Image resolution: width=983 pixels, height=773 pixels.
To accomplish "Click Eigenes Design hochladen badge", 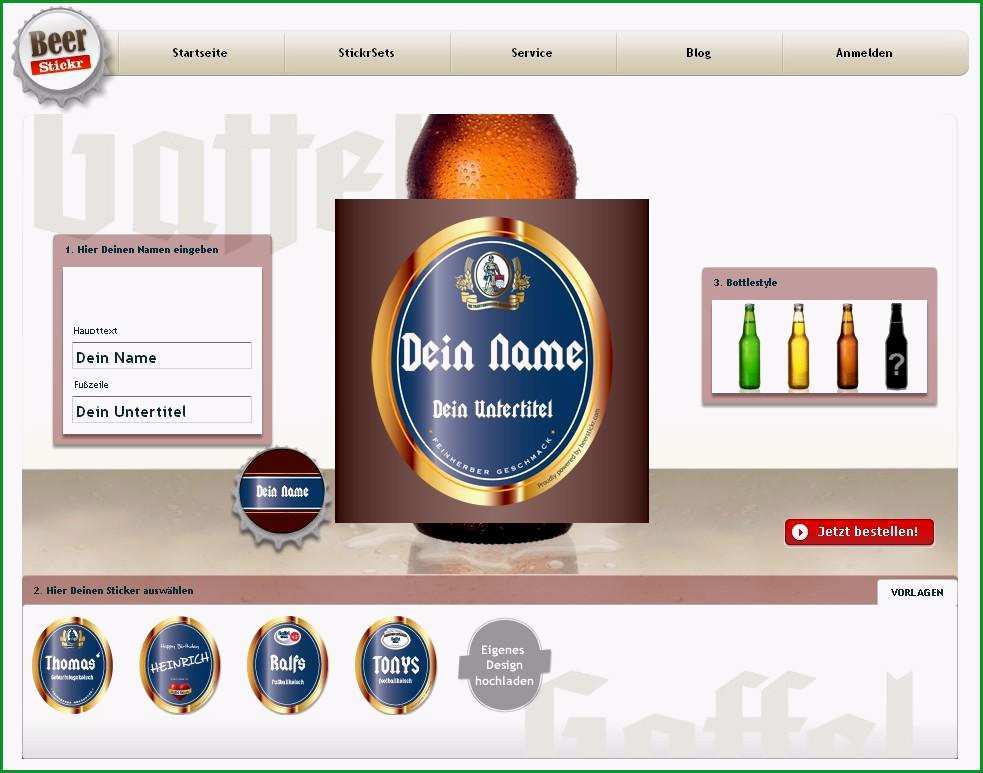I will pos(504,665).
